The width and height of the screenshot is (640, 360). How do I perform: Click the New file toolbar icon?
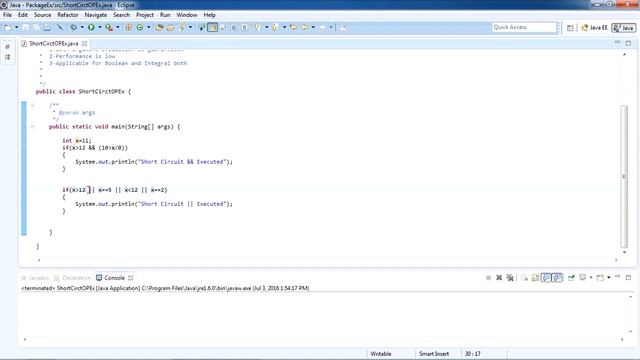pos(9,27)
